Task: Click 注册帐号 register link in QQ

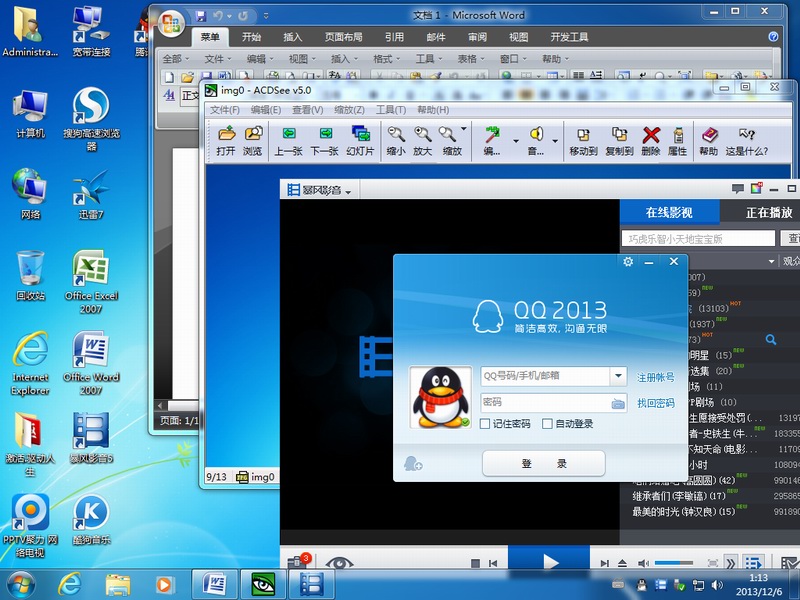Action: (x=656, y=378)
